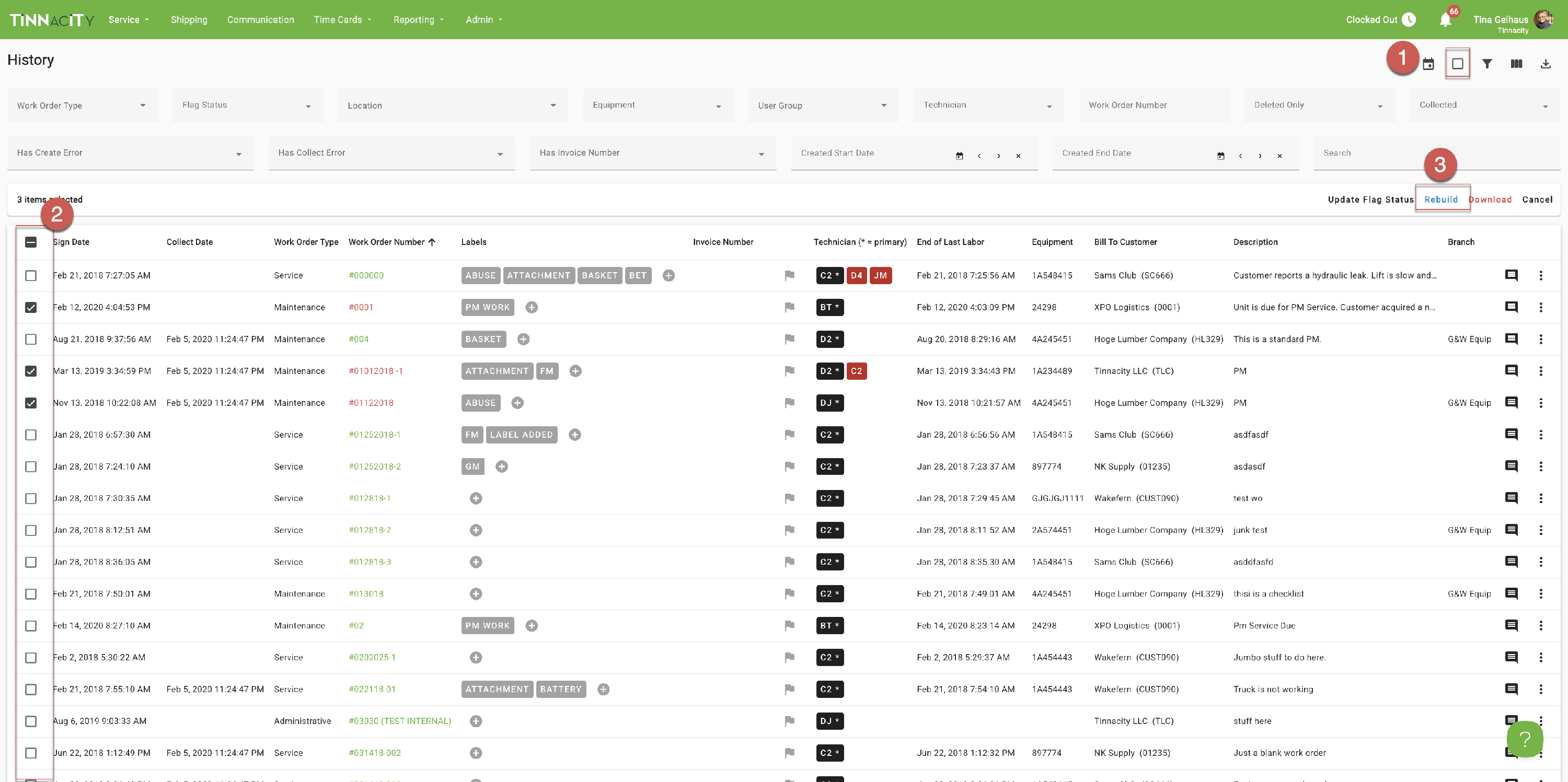Click the calendar icon in History toolbar
The image size is (1568, 782).
point(1428,64)
